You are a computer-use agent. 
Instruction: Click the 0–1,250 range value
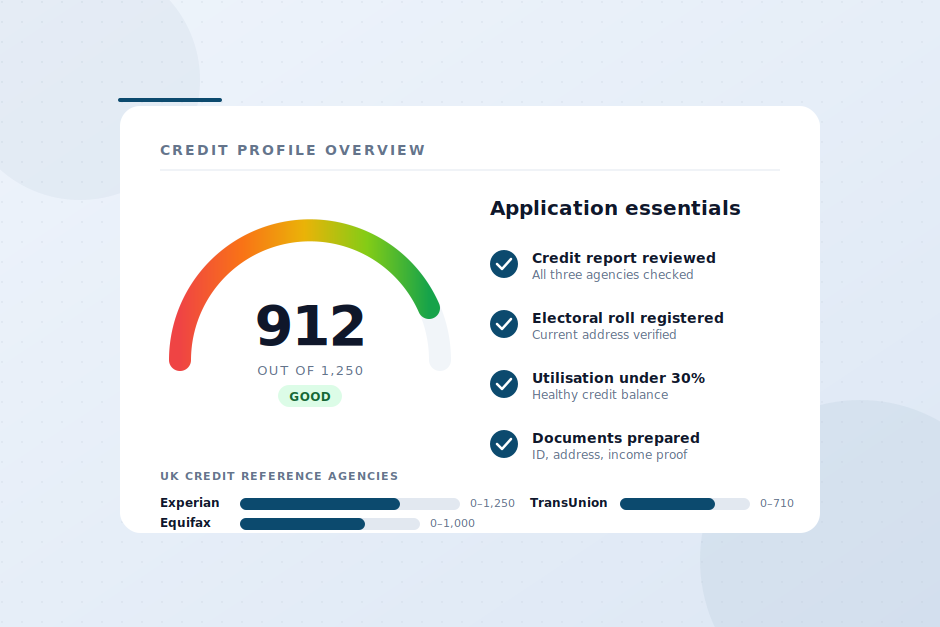click(492, 504)
